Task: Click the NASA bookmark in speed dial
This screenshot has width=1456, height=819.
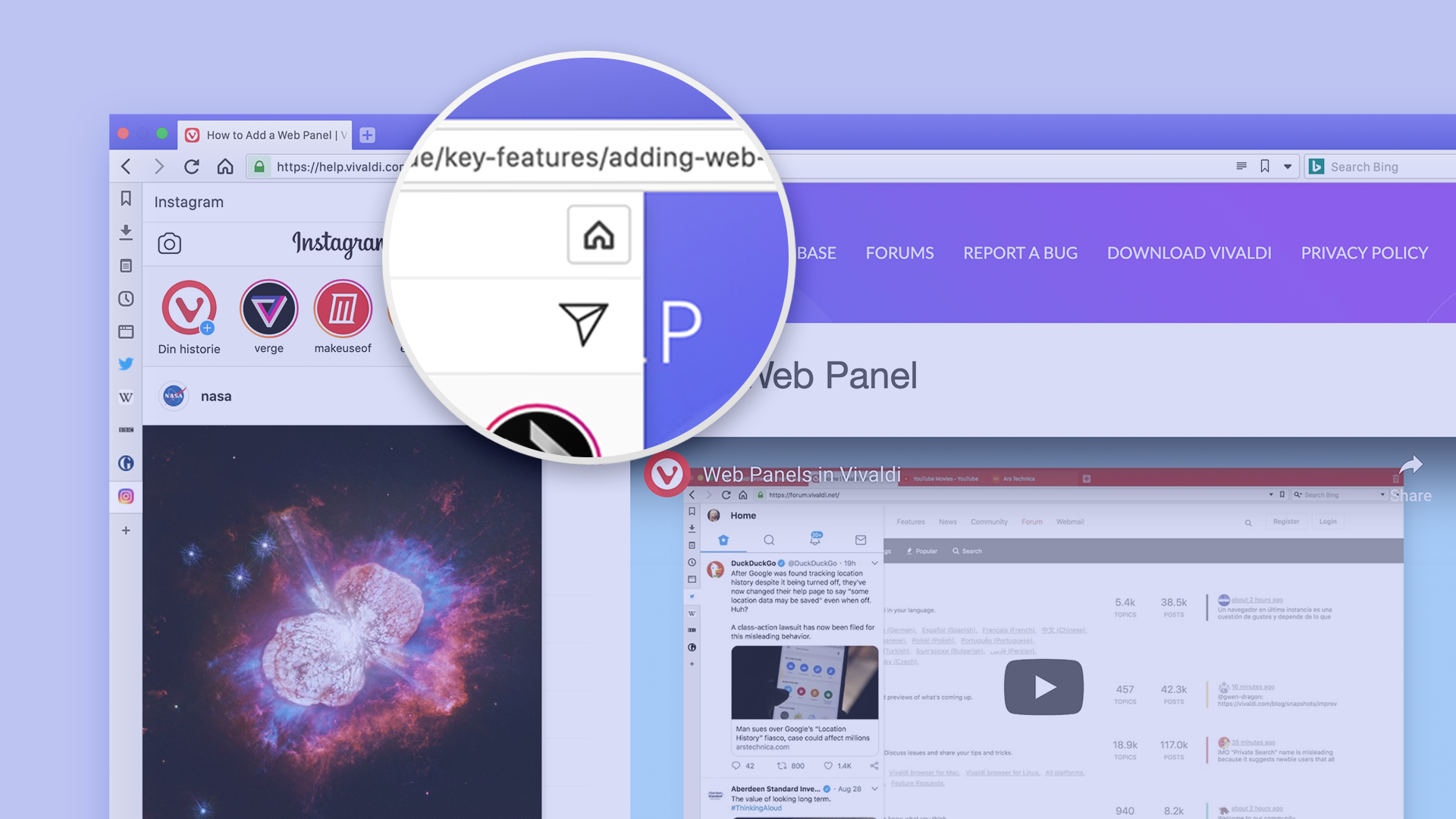Action: click(x=218, y=394)
